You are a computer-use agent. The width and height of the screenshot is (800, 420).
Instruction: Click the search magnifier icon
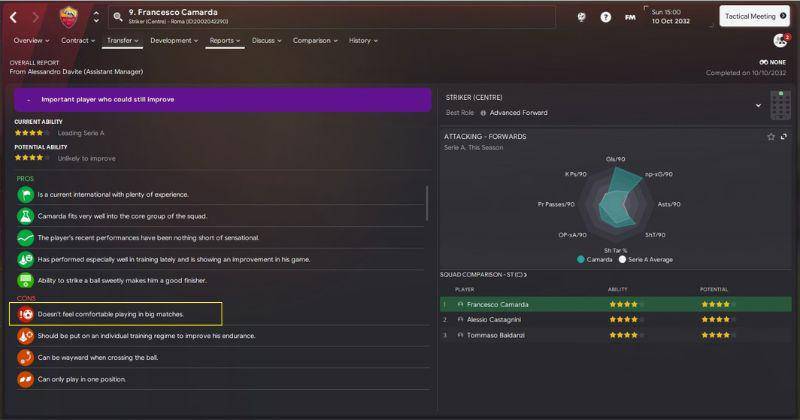(x=118, y=17)
